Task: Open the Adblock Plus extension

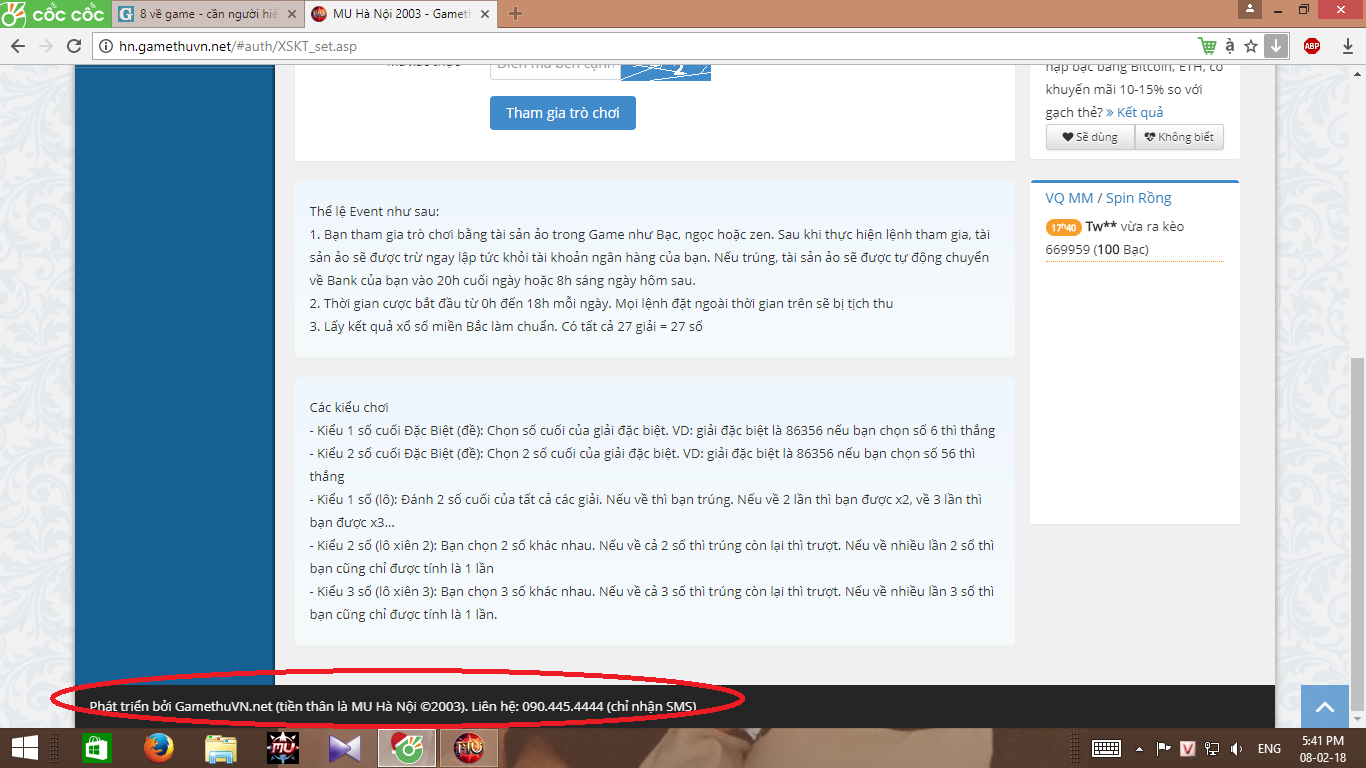Action: [x=1311, y=46]
